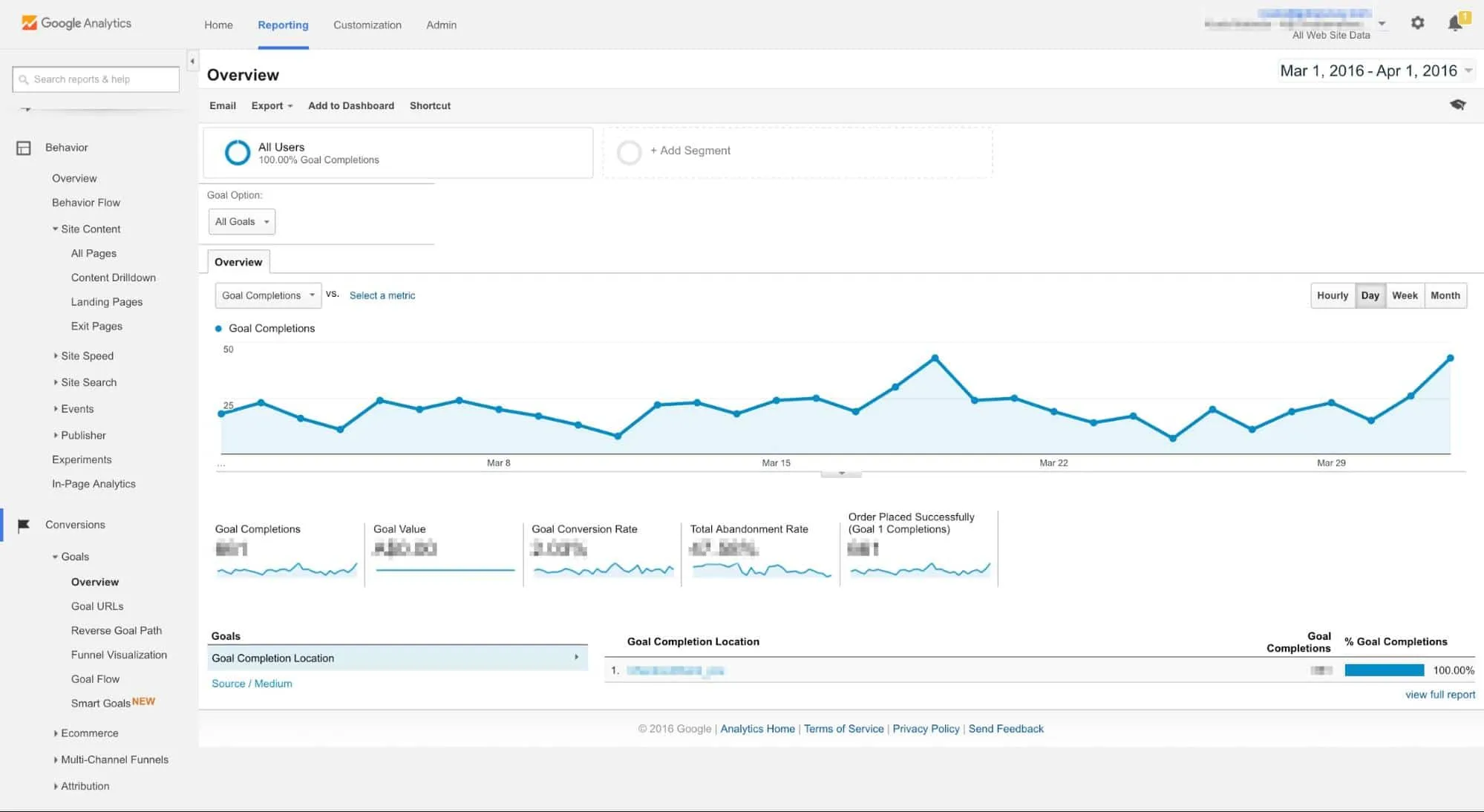This screenshot has width=1484, height=812.
Task: Expand the Site Search section
Action: click(x=55, y=382)
